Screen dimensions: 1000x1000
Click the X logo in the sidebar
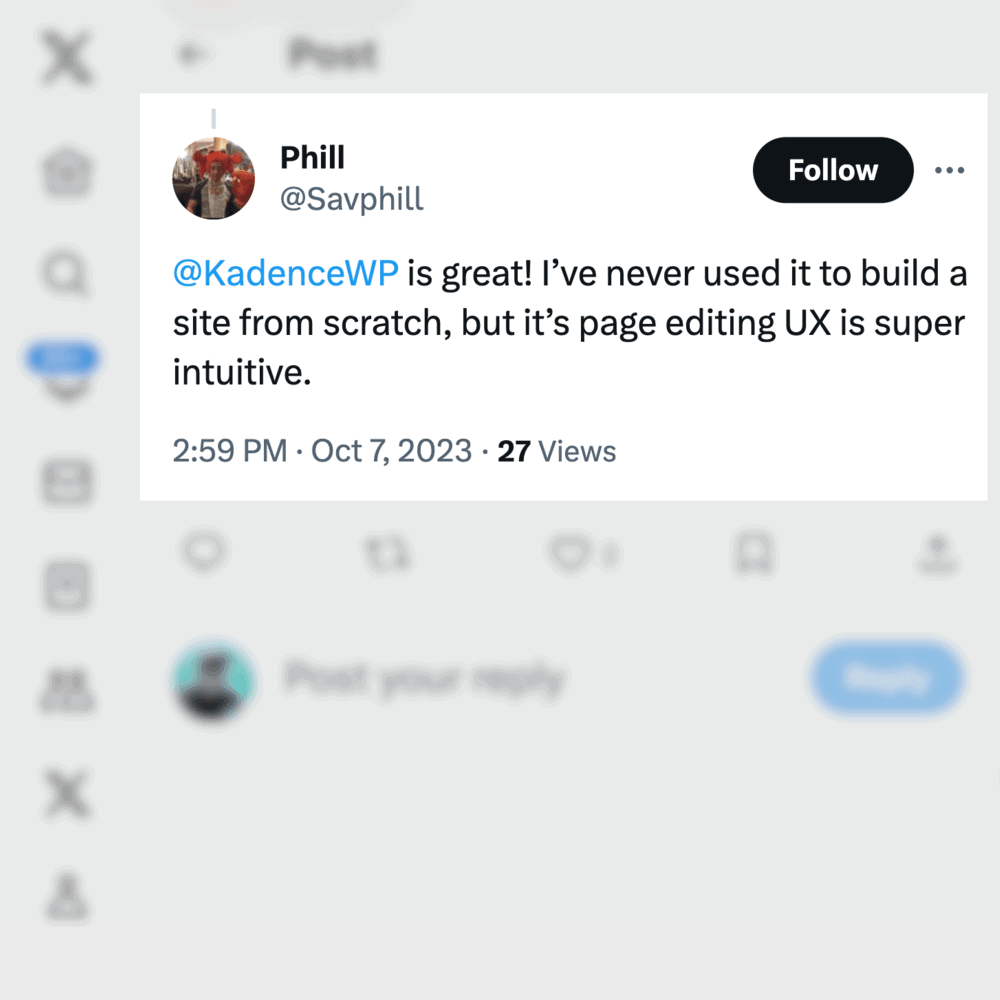(65, 58)
